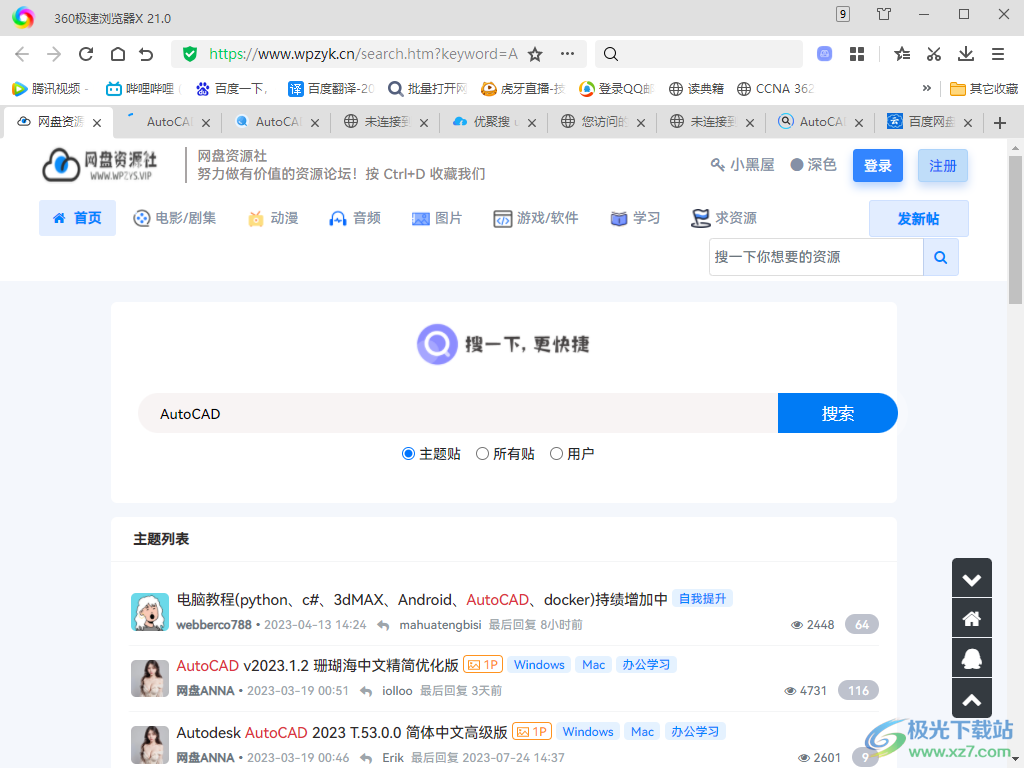
Task: Go to forum home via floating house icon
Action: 972,618
